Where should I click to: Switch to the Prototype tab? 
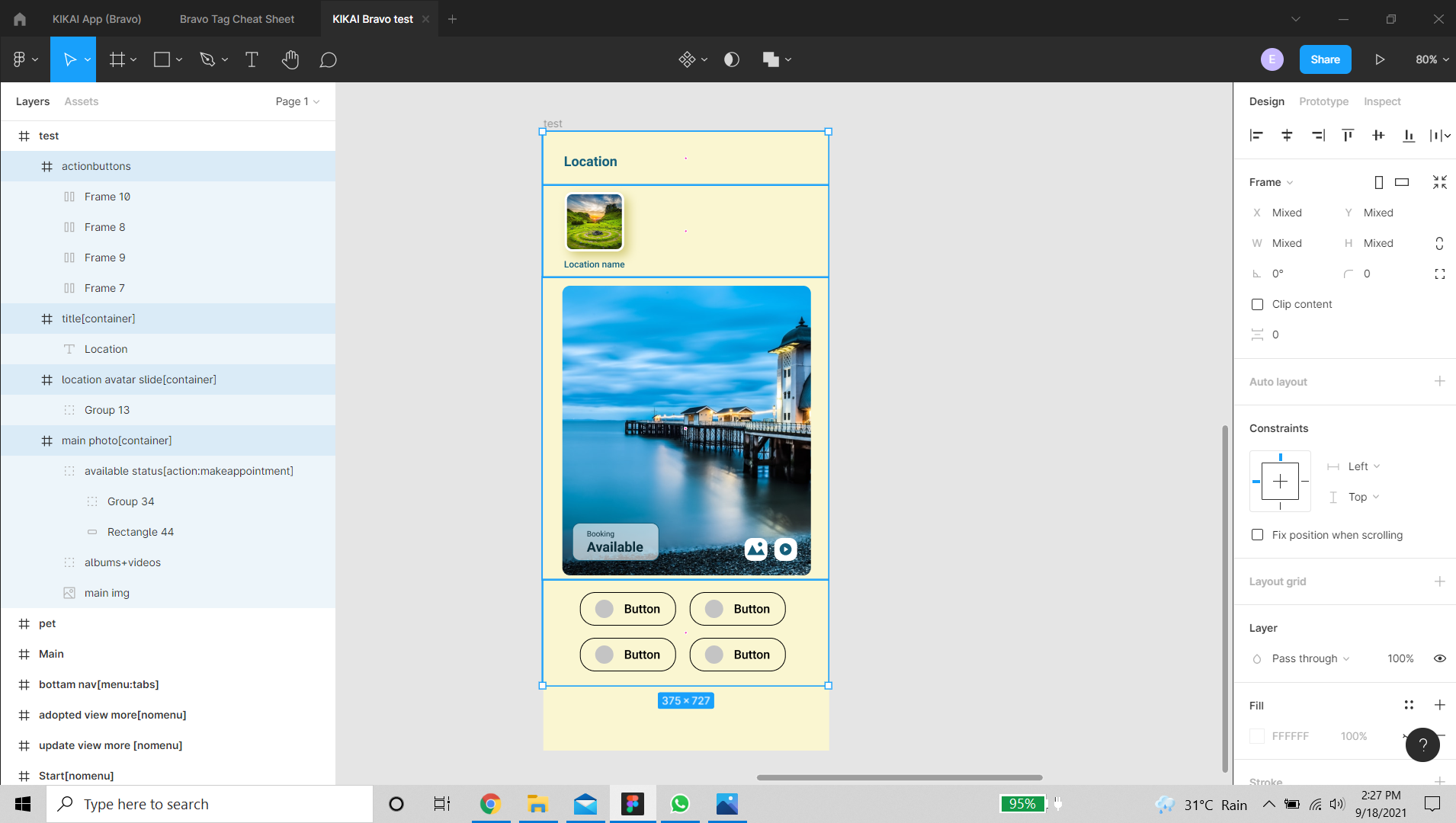[1323, 101]
